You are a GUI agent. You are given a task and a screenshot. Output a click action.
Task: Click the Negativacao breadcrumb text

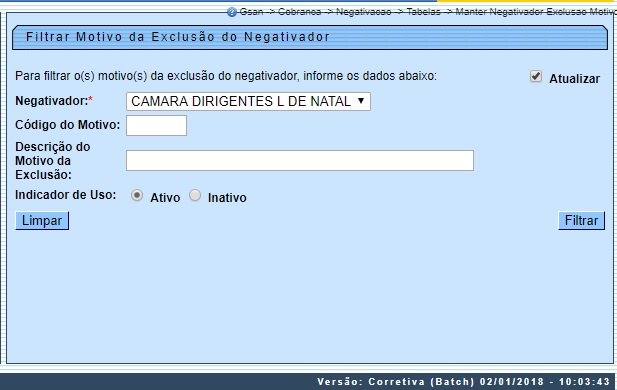click(x=364, y=12)
